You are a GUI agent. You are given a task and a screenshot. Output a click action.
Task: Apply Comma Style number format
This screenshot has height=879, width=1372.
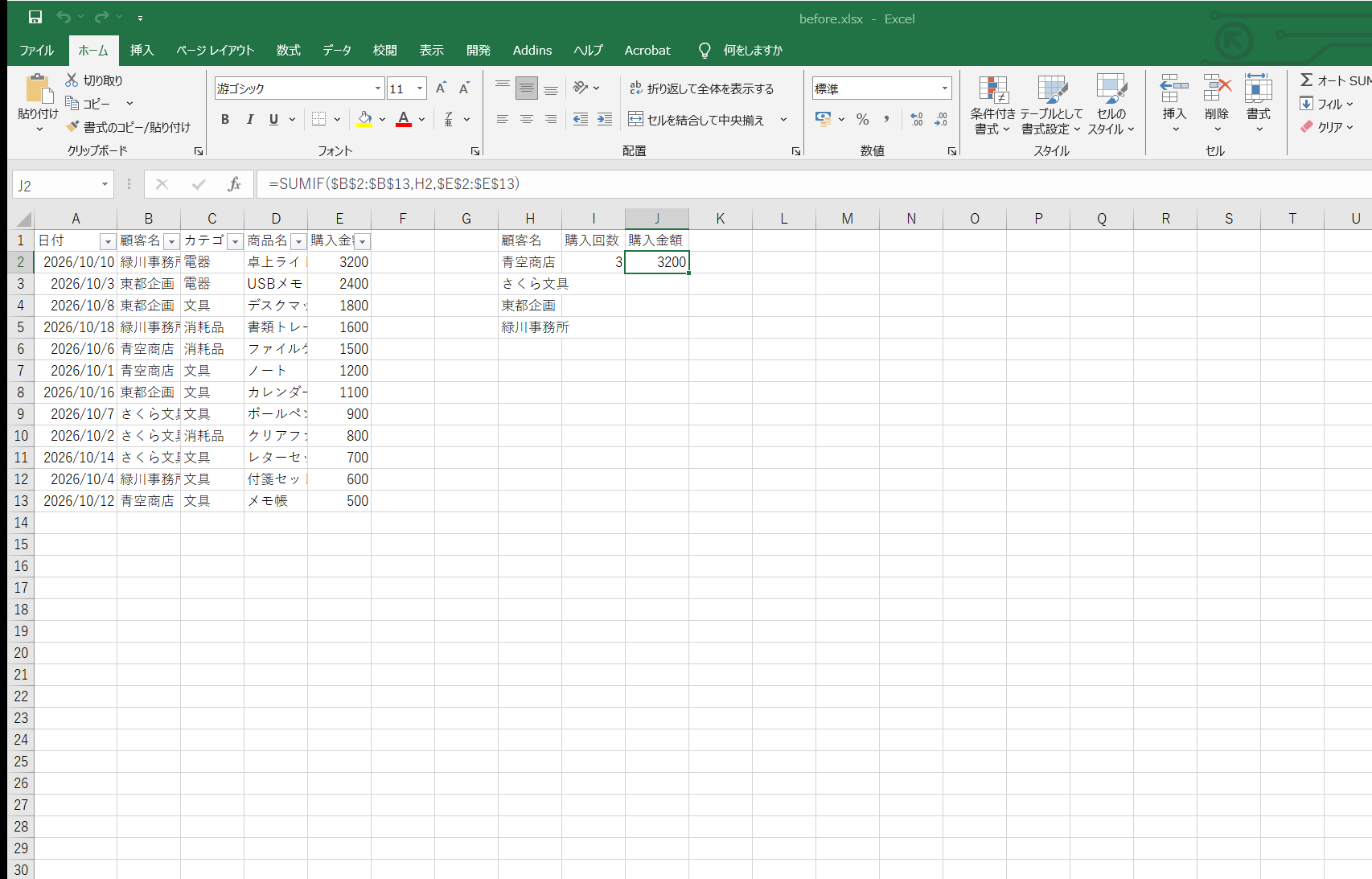pyautogui.click(x=886, y=119)
